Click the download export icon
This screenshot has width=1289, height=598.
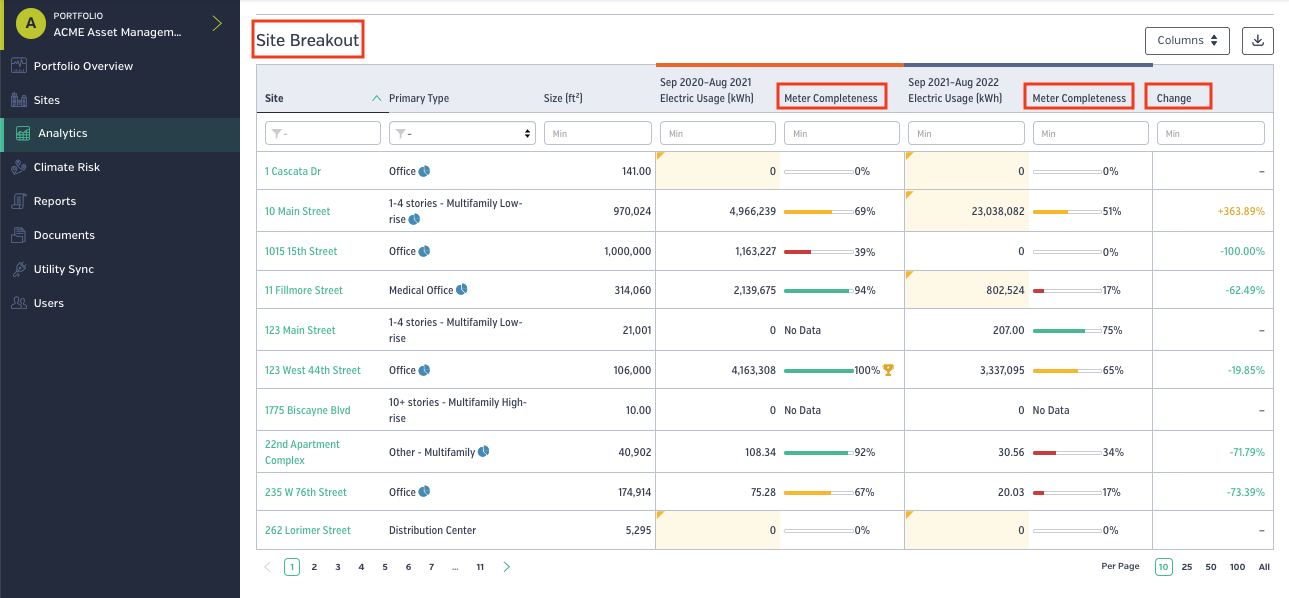pyautogui.click(x=1257, y=41)
